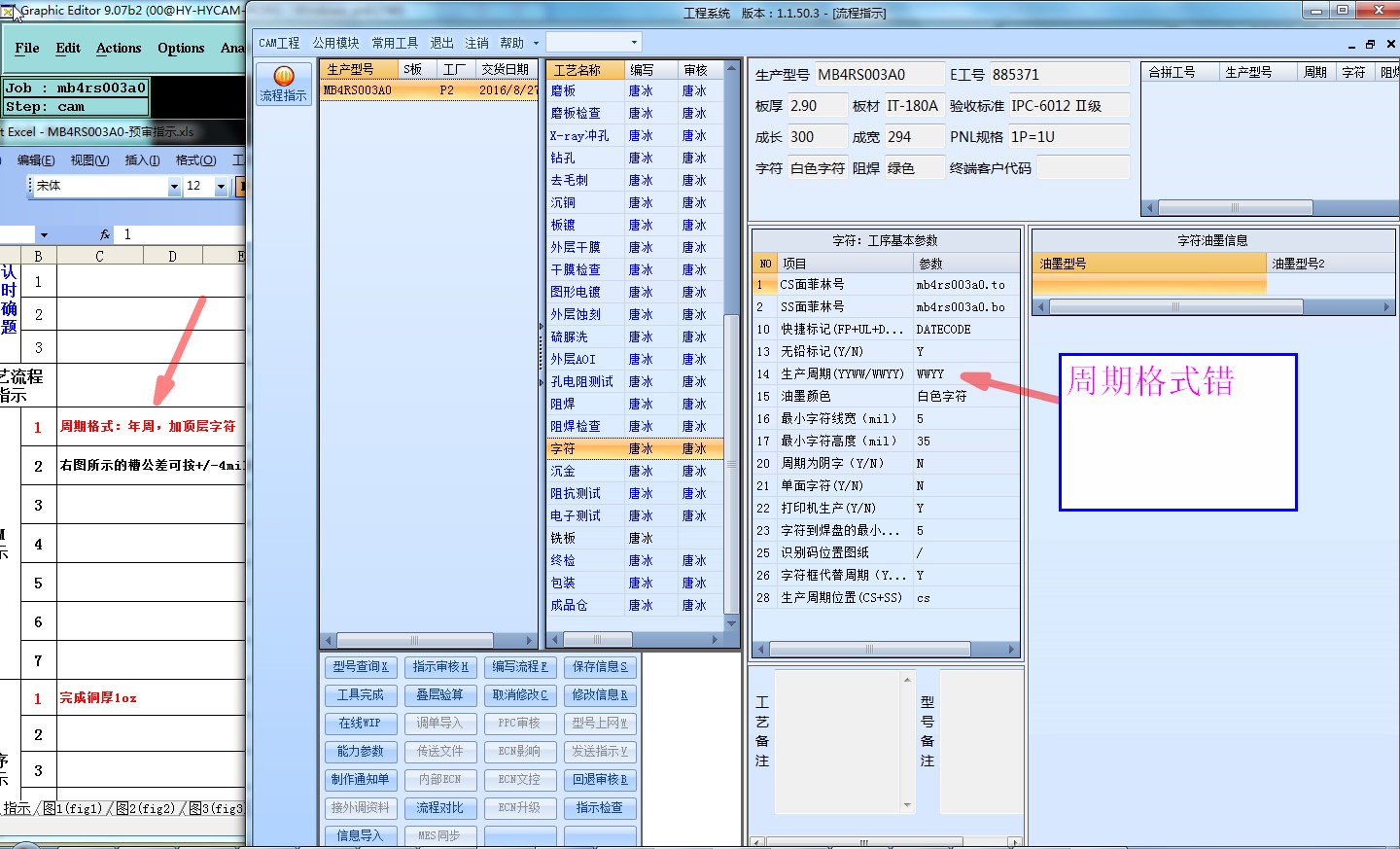Click the 图1(fig1) sheet tab in Excel
Screen dimensions: 1400x849
pos(75,808)
